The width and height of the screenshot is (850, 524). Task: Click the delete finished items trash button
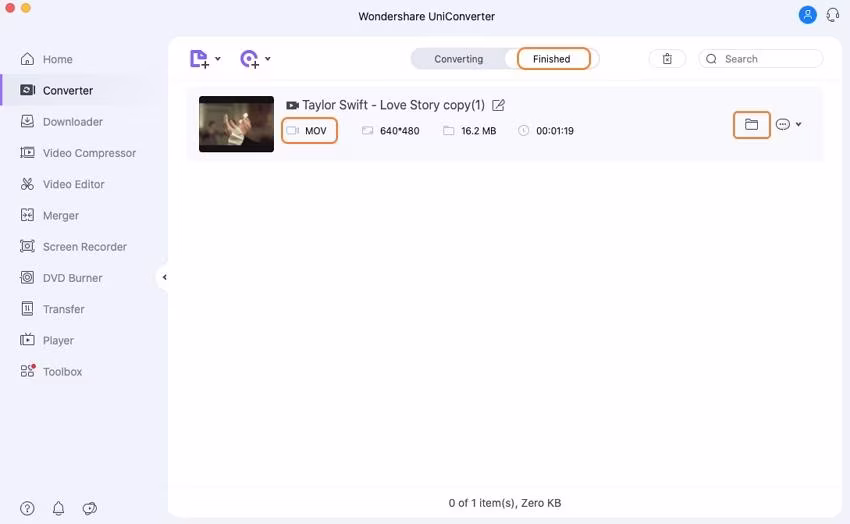click(667, 59)
